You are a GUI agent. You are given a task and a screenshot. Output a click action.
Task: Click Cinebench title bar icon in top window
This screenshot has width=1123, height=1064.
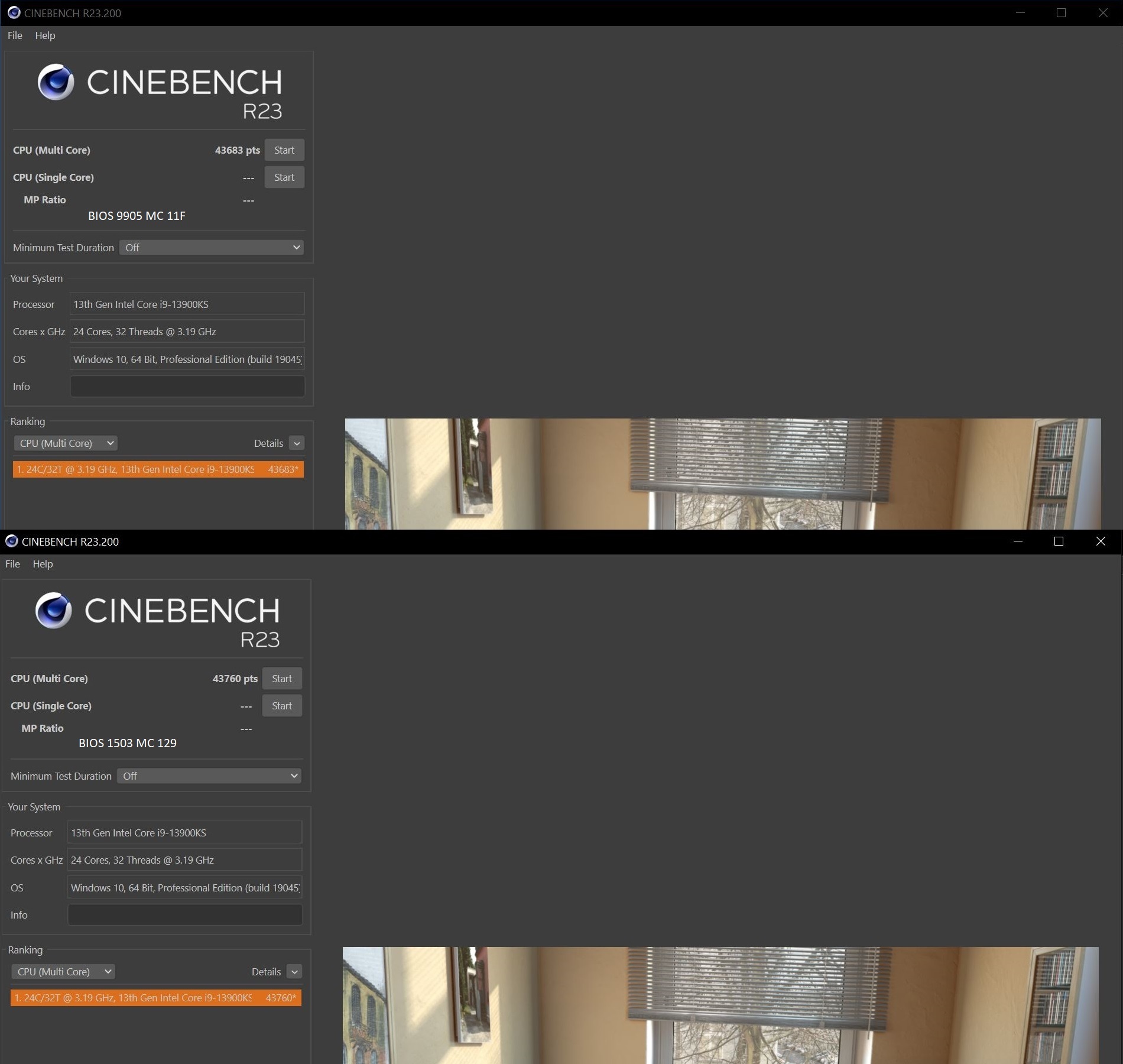(x=14, y=13)
